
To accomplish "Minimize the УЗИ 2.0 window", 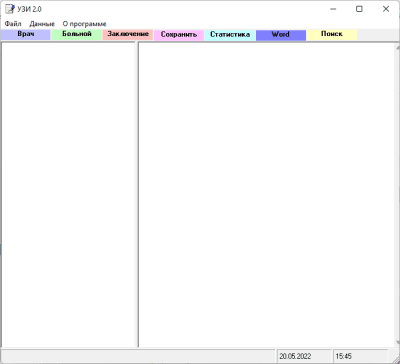I will (333, 9).
